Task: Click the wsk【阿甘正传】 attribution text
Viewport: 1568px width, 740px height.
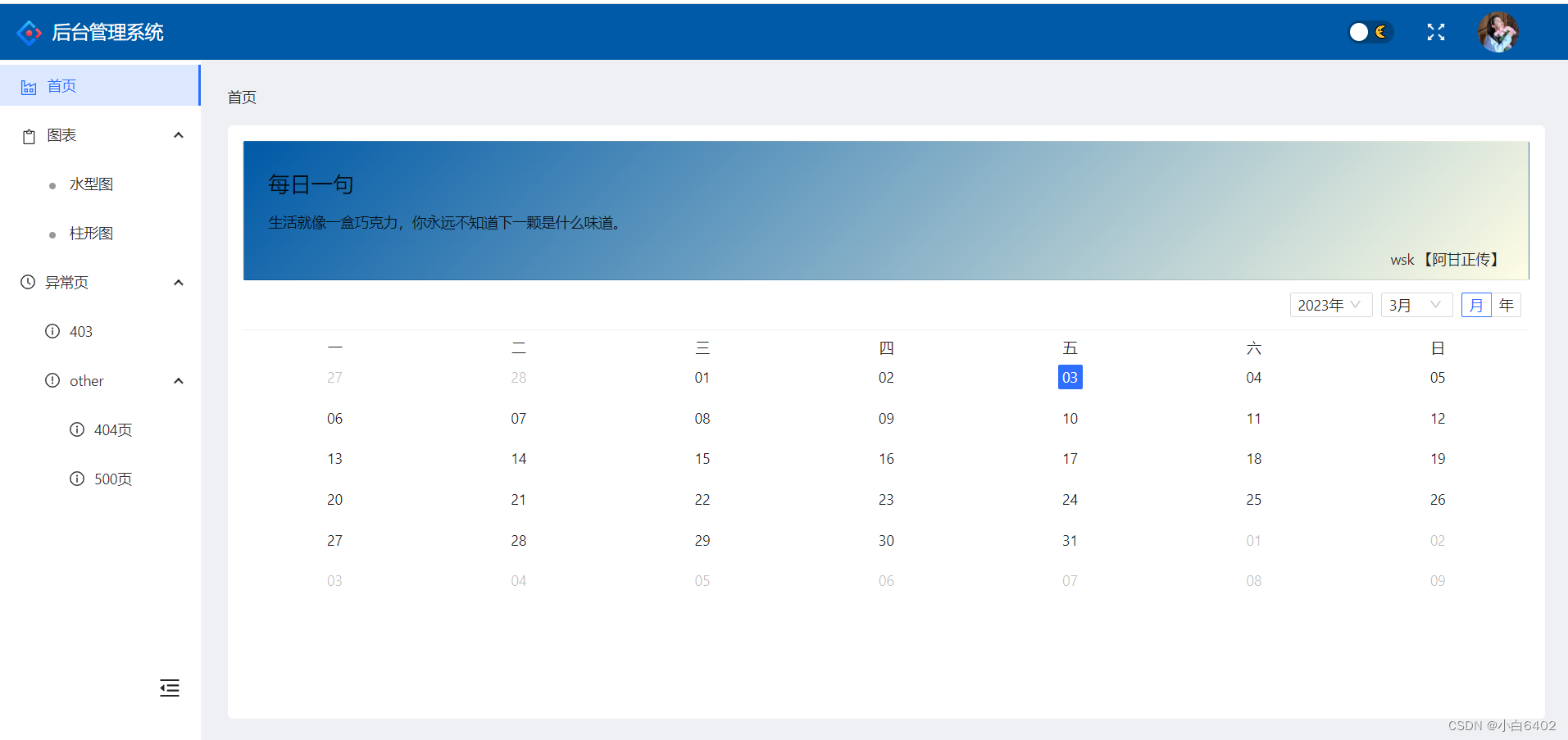Action: 1448,260
